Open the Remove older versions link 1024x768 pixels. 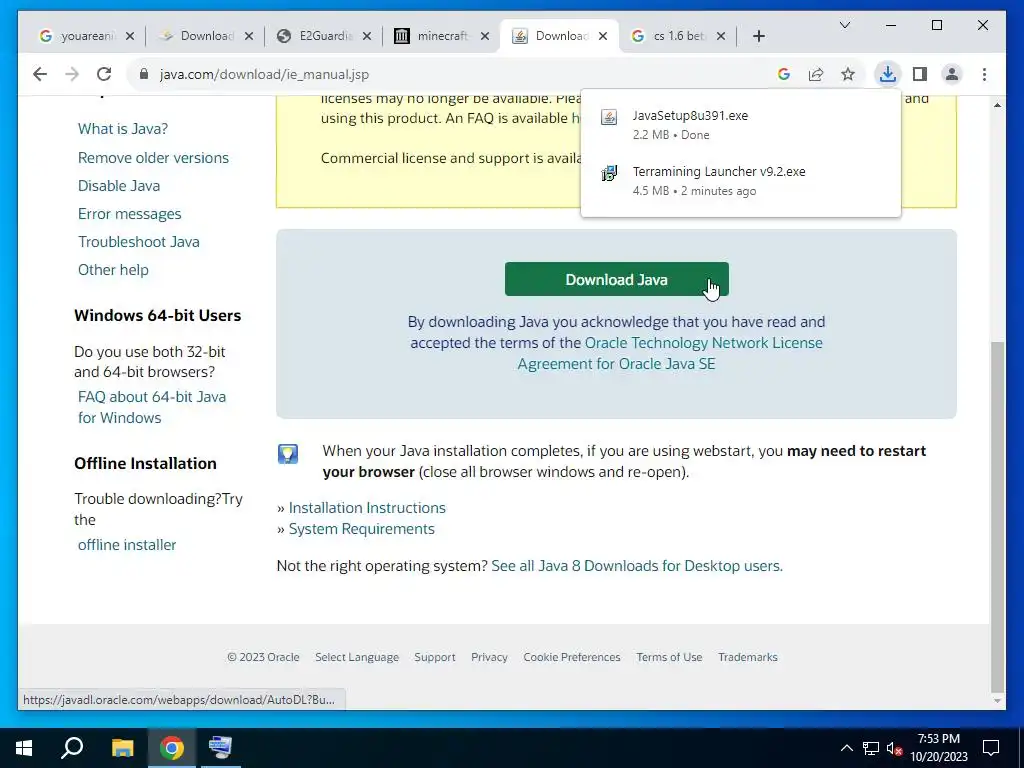pos(153,158)
